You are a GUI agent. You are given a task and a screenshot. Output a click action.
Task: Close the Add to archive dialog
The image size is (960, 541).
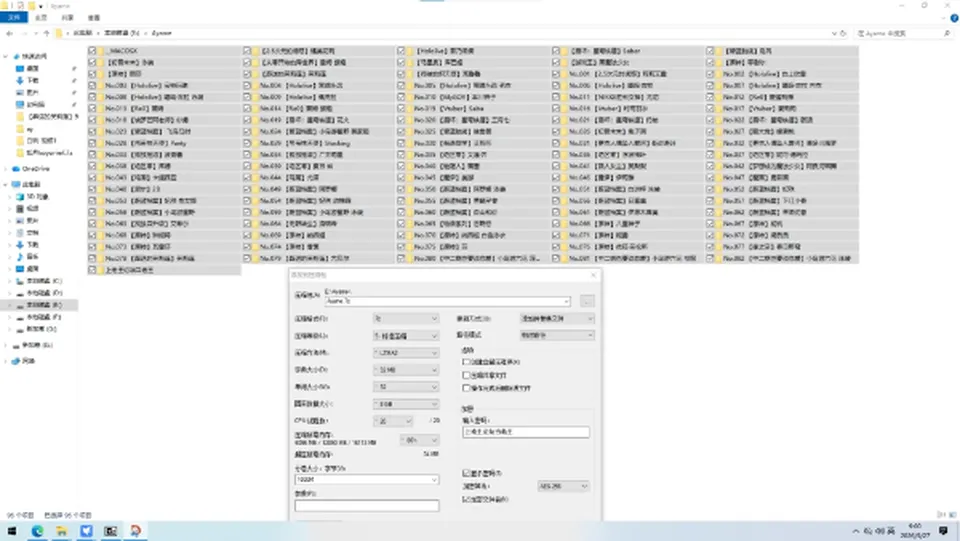pyautogui.click(x=593, y=275)
